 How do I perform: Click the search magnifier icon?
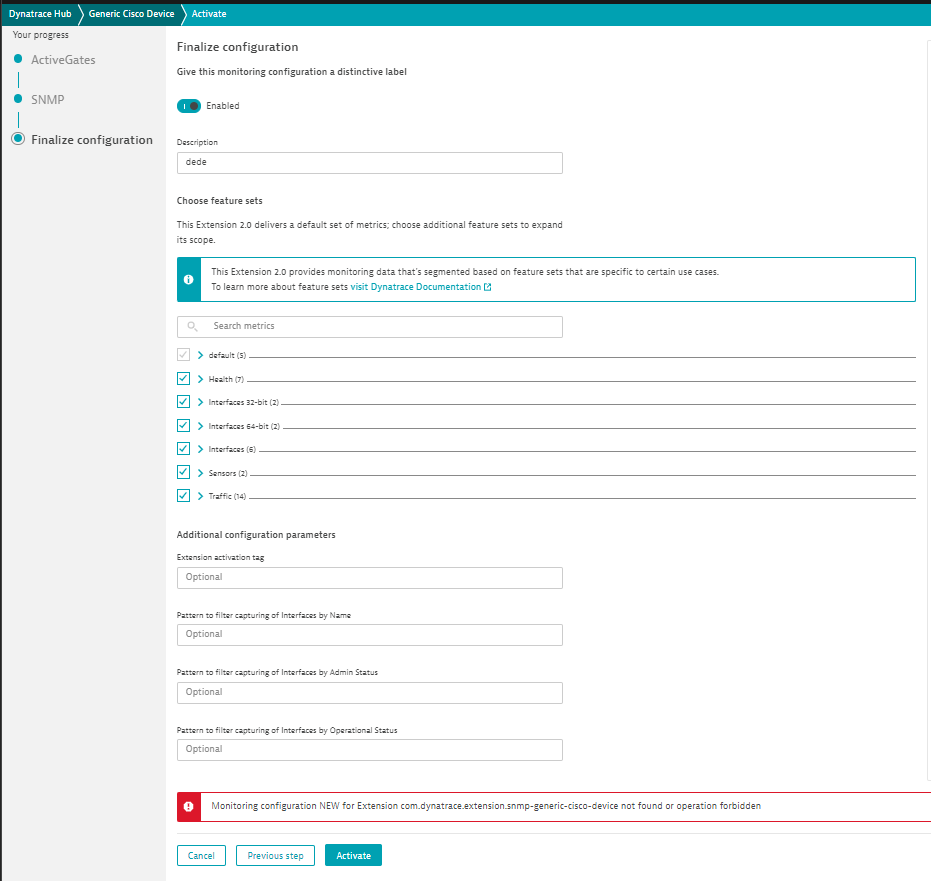tap(193, 327)
